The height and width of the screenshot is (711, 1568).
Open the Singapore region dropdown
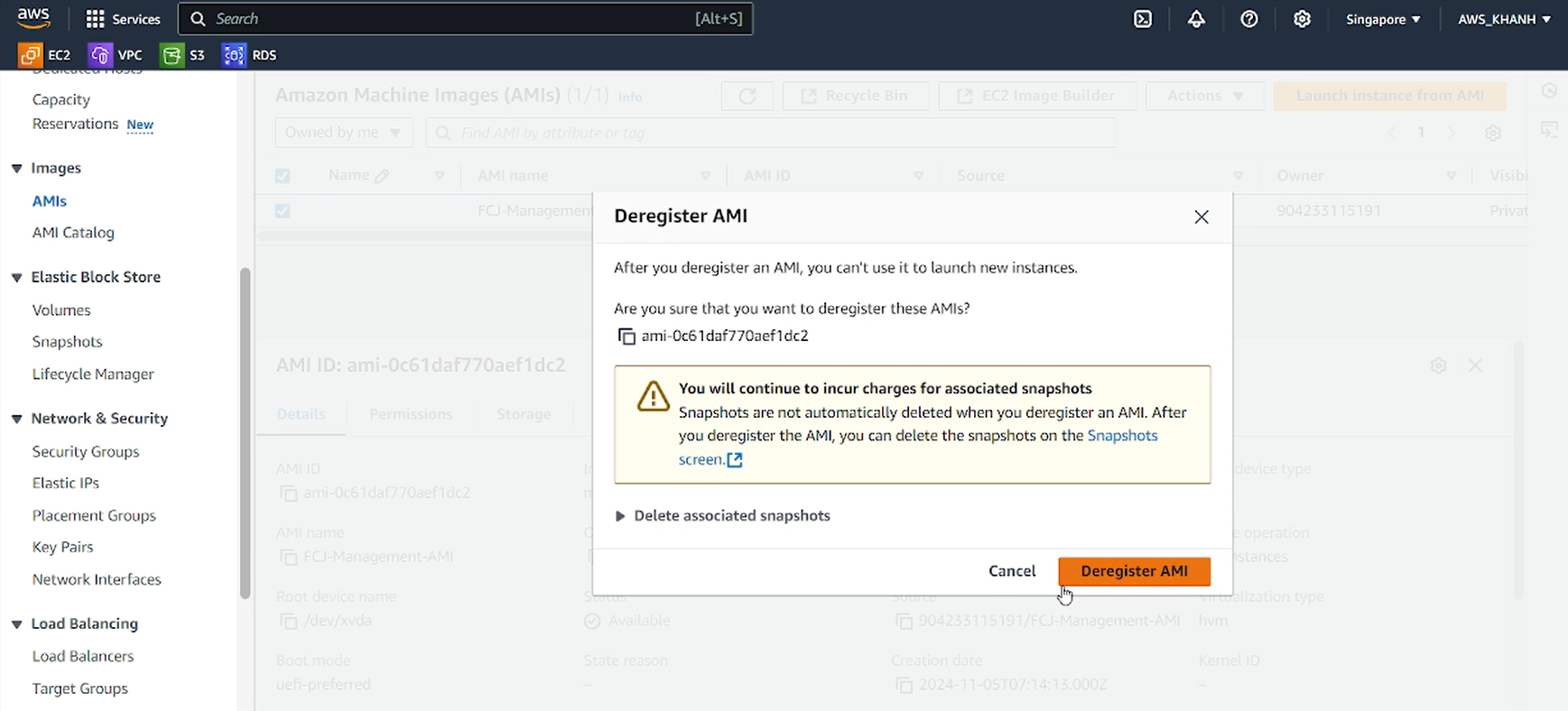pos(1383,19)
